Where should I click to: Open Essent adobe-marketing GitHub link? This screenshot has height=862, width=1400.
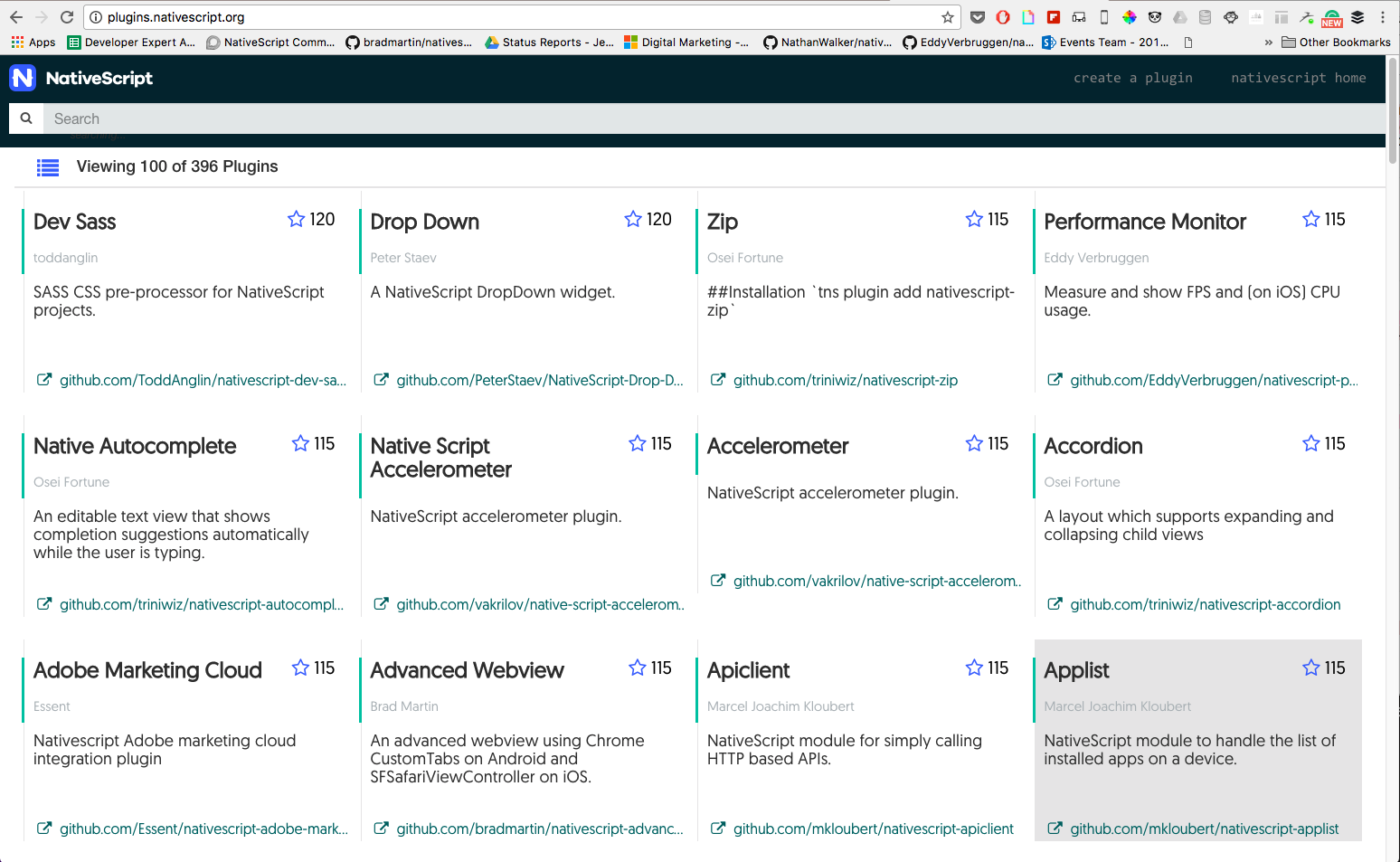click(x=203, y=829)
